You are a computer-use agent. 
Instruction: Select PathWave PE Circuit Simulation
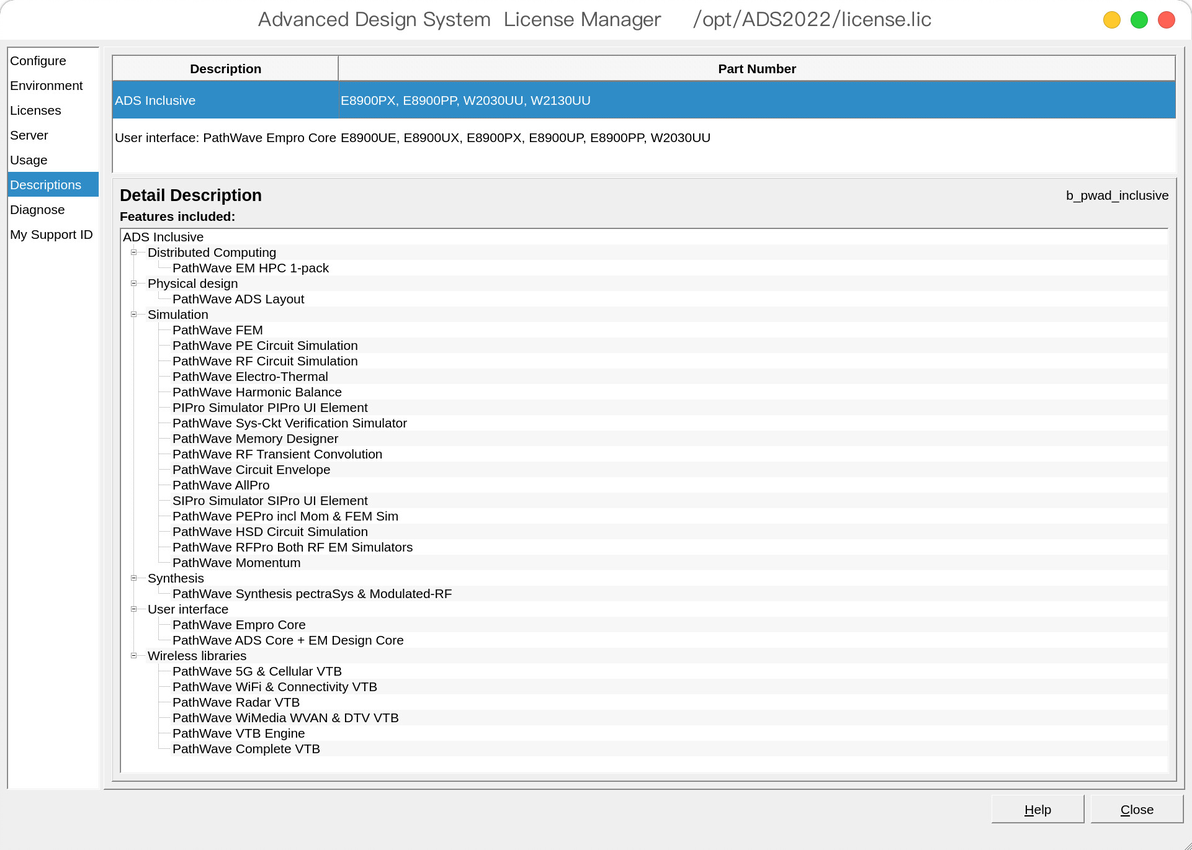(265, 346)
